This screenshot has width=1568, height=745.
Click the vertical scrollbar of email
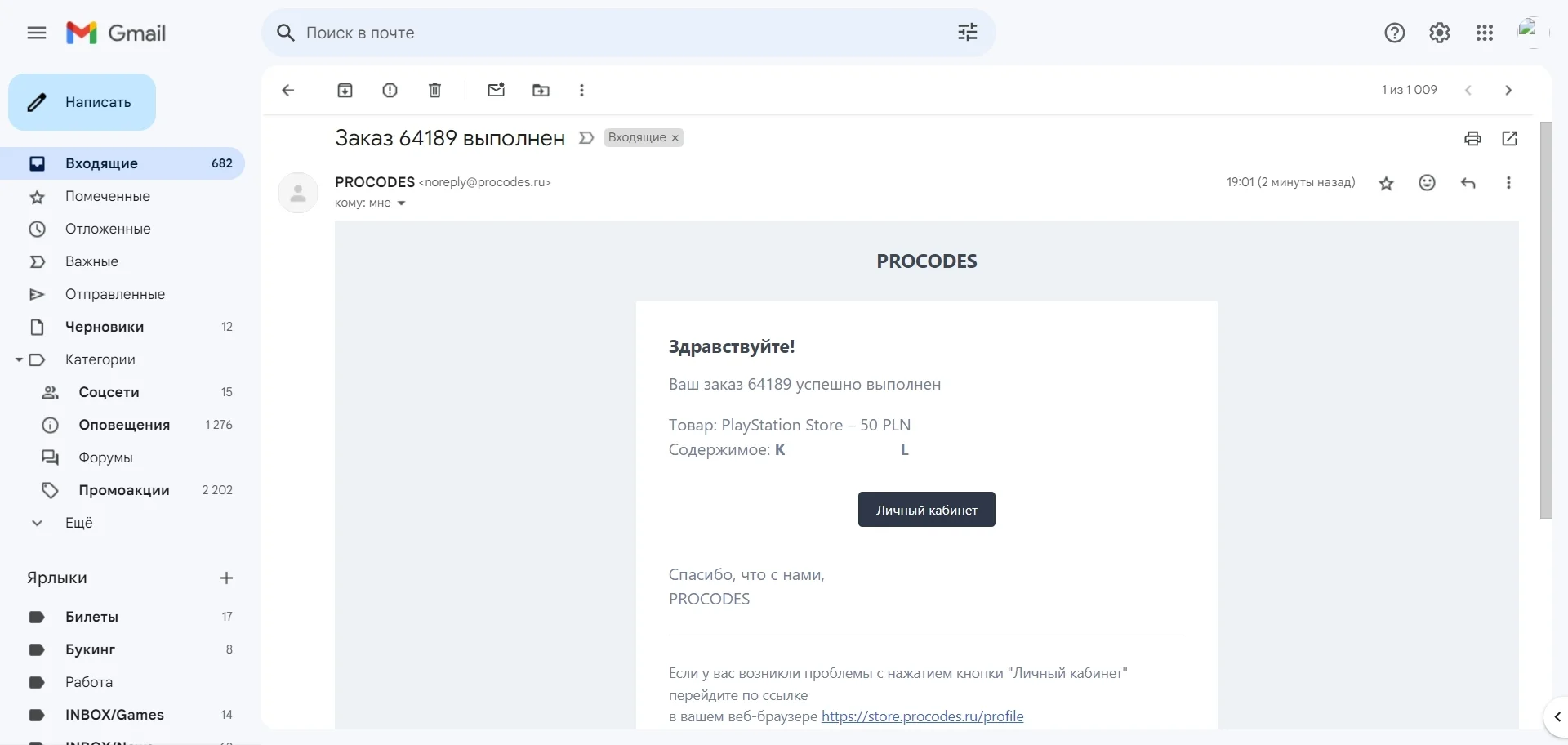click(1545, 320)
